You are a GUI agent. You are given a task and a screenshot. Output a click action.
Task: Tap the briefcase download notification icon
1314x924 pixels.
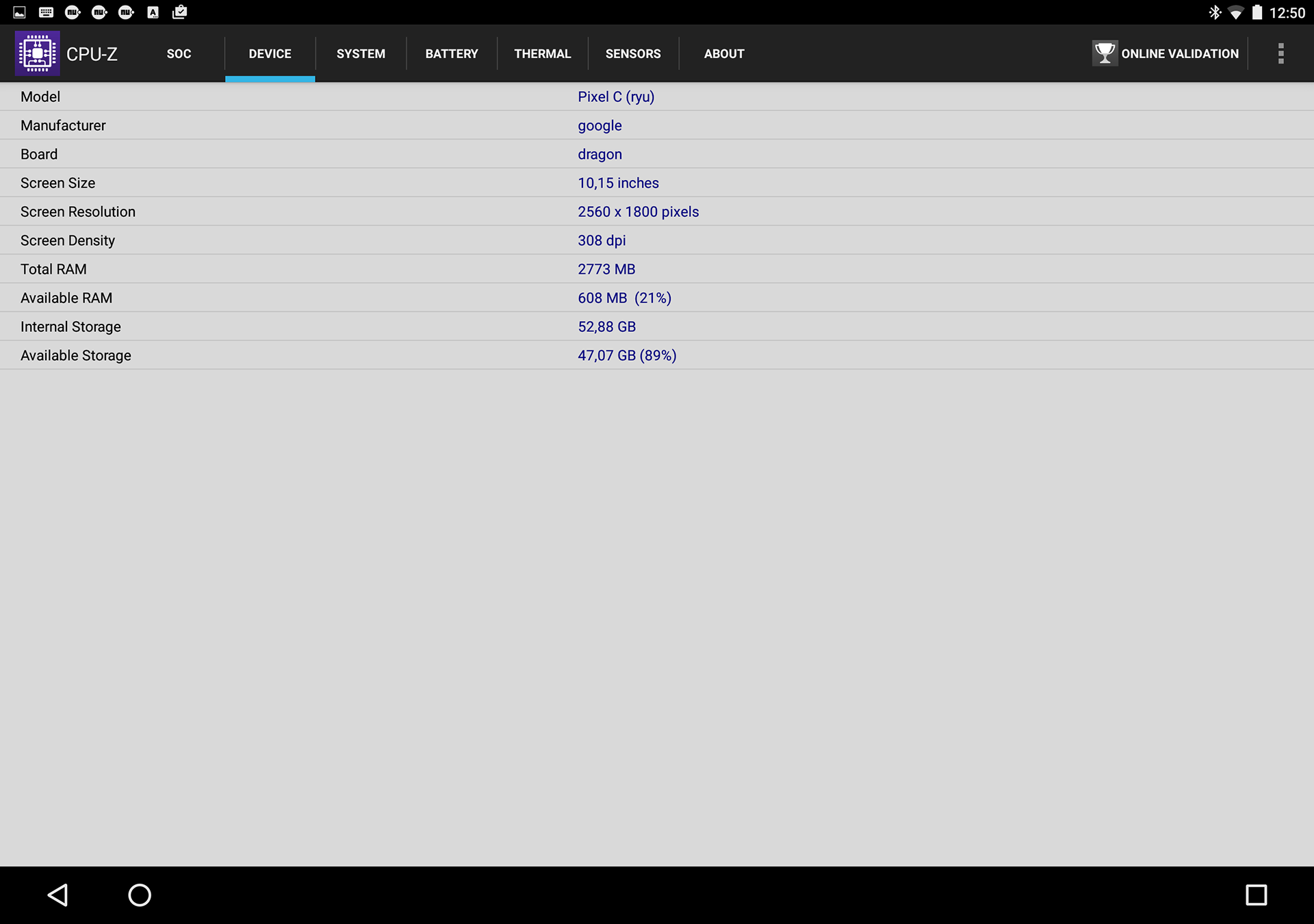(x=179, y=12)
